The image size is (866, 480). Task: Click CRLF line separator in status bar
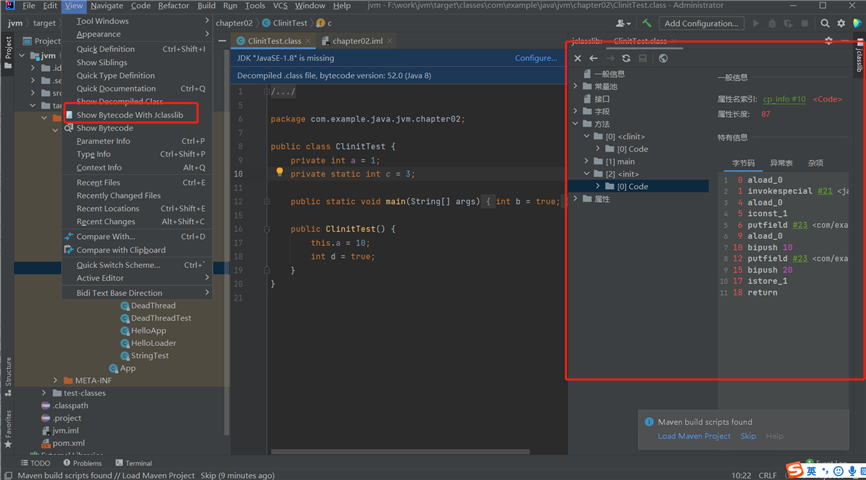(x=768, y=475)
